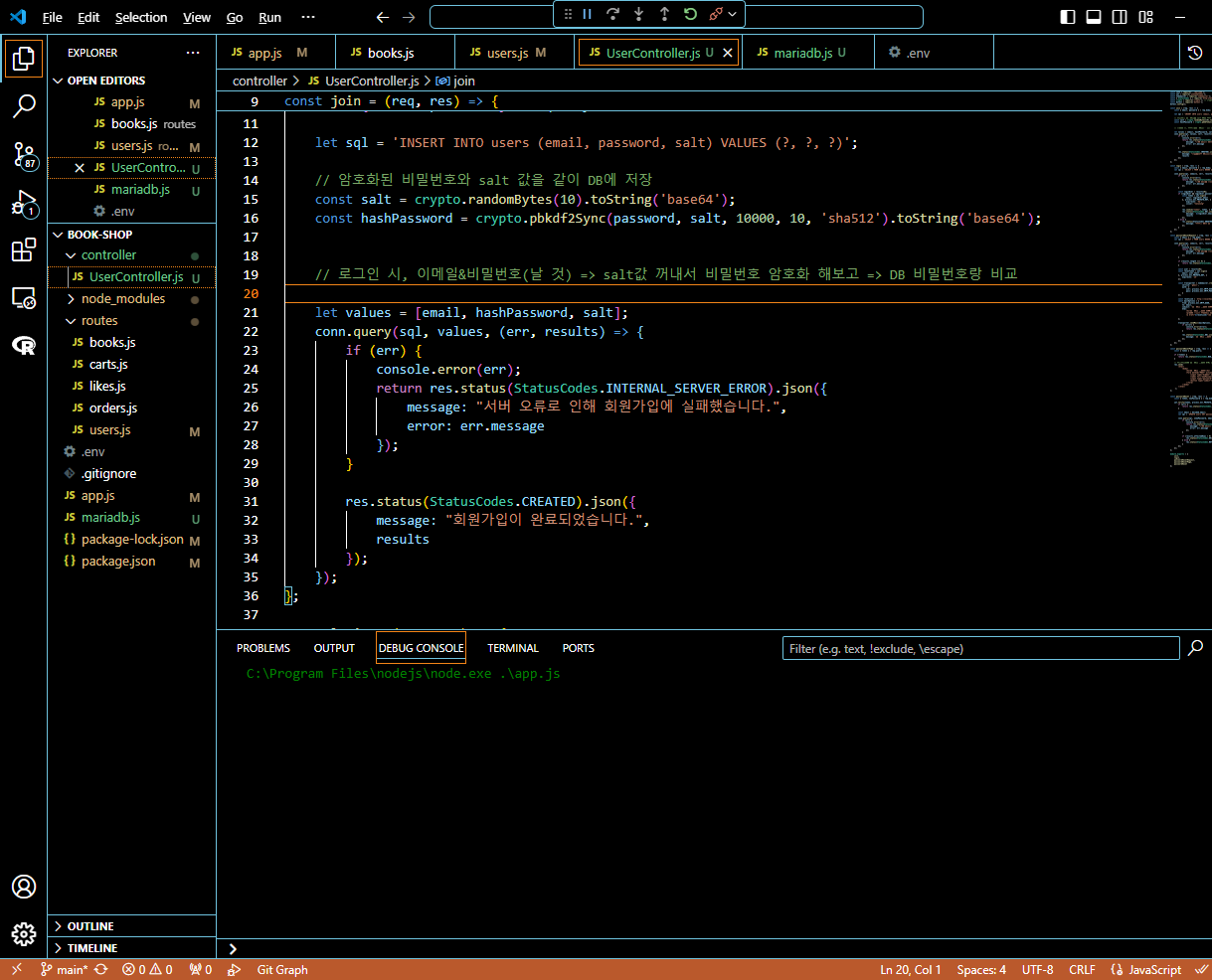Open Explorer more actions ellipsis

[193, 53]
